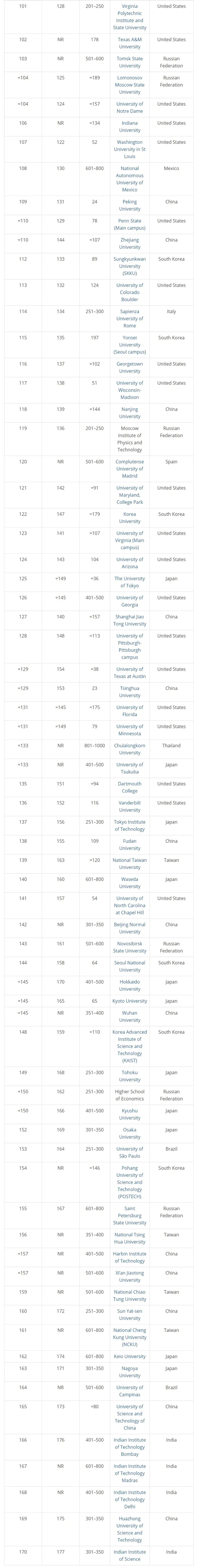Open Sungkyunkwan University (SKKU) entry
Screen dimensions: 197x1568
pyautogui.click(x=129, y=266)
